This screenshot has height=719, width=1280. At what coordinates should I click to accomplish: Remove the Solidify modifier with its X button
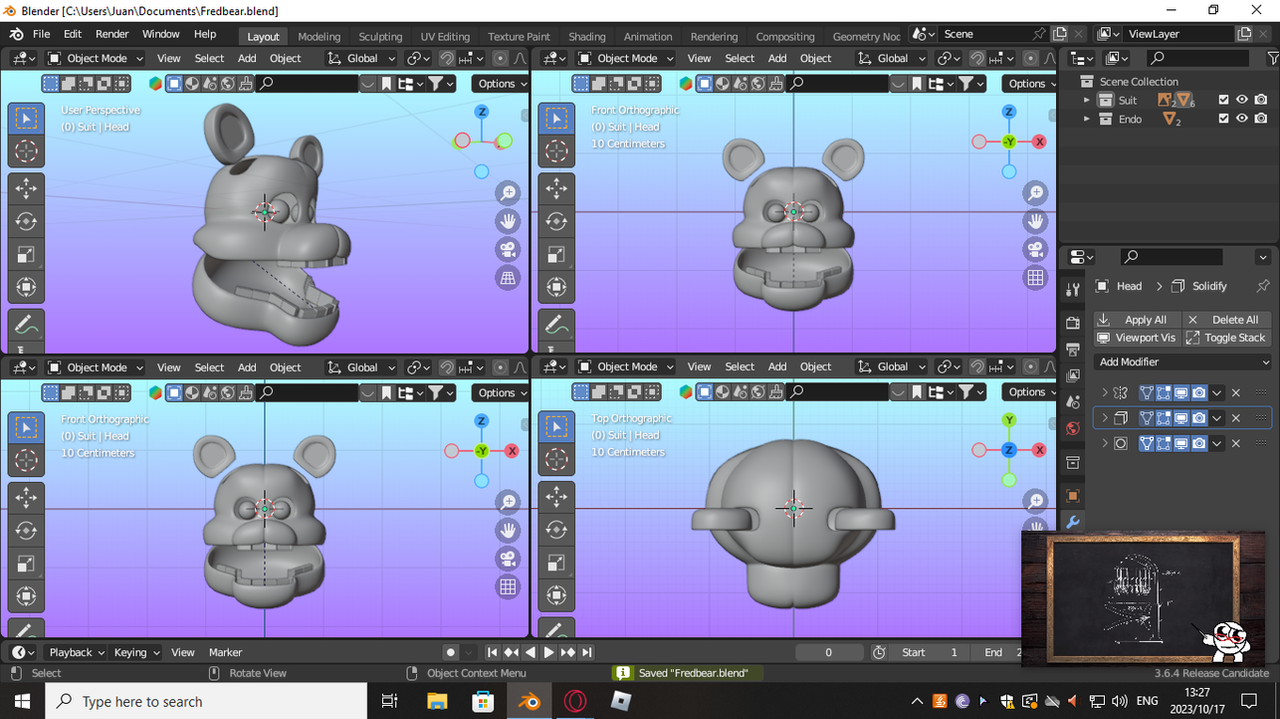tap(1236, 418)
